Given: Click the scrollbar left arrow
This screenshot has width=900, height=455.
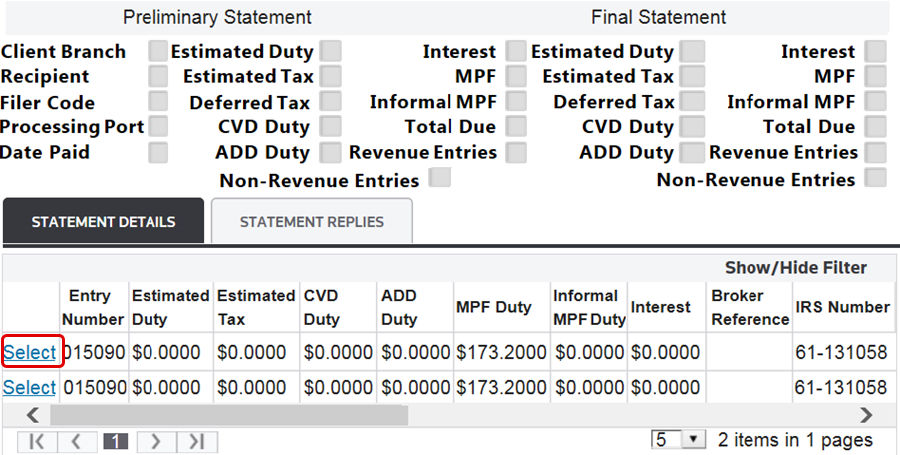Looking at the screenshot, I should click(33, 415).
